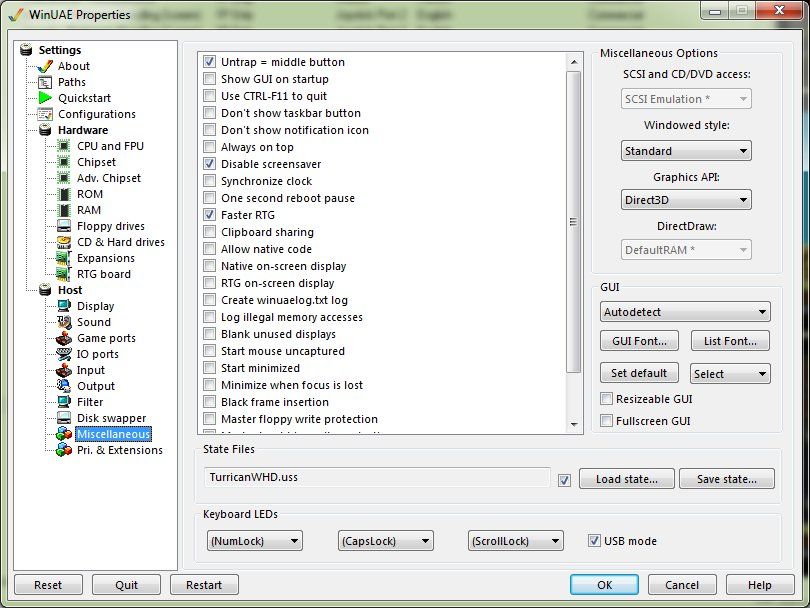
Task: Open the NumLock keyboard LED dropdown
Action: [x=253, y=541]
